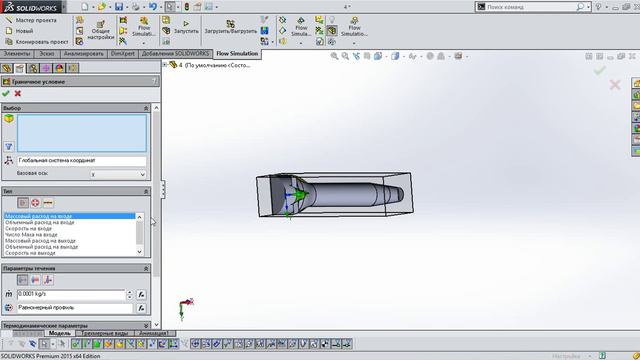Viewport: 640px width, 360px height.
Task: Click the Print icon in the title toolbar
Action: pyautogui.click(x=136, y=7)
